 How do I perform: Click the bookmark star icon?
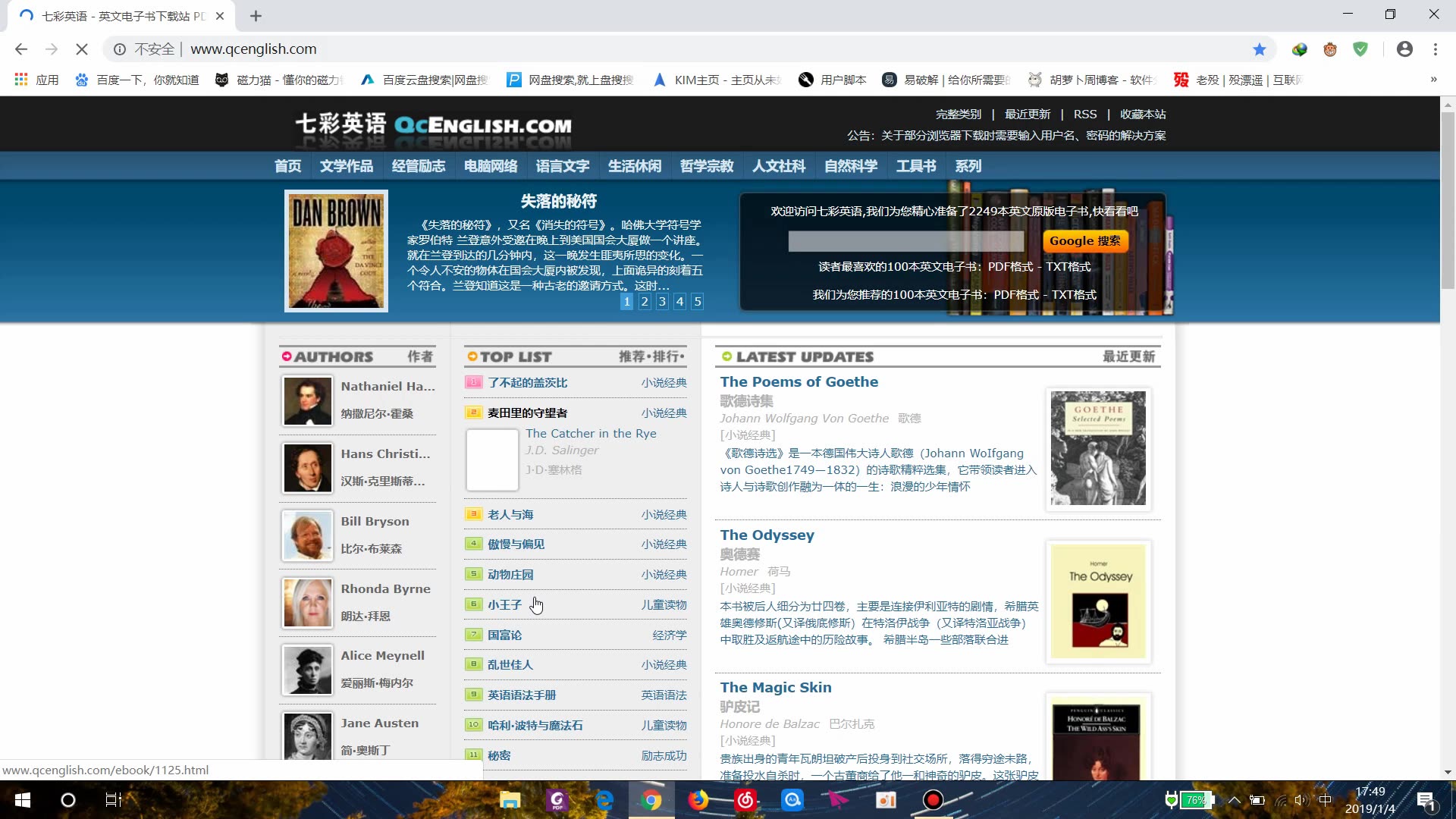1260,49
